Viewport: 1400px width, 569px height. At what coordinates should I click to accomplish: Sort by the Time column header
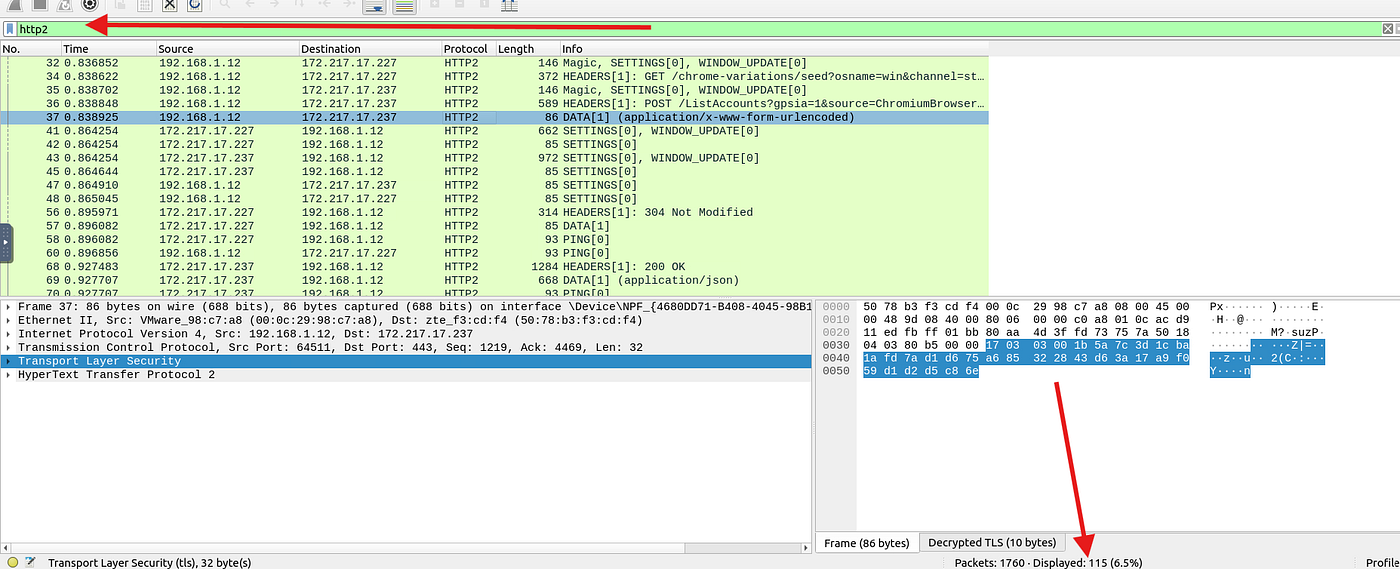(x=108, y=49)
